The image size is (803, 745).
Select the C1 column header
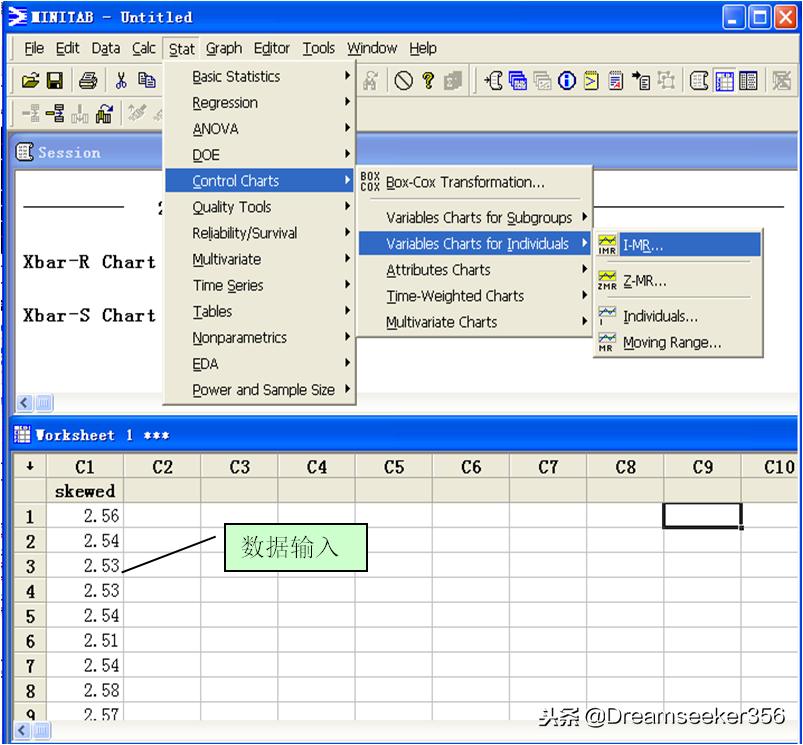[85, 467]
